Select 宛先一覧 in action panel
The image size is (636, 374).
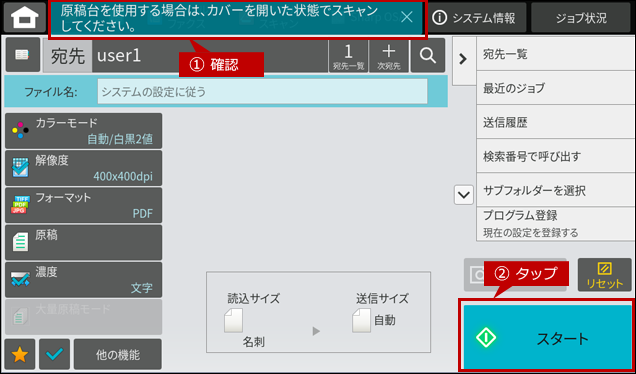point(556,53)
